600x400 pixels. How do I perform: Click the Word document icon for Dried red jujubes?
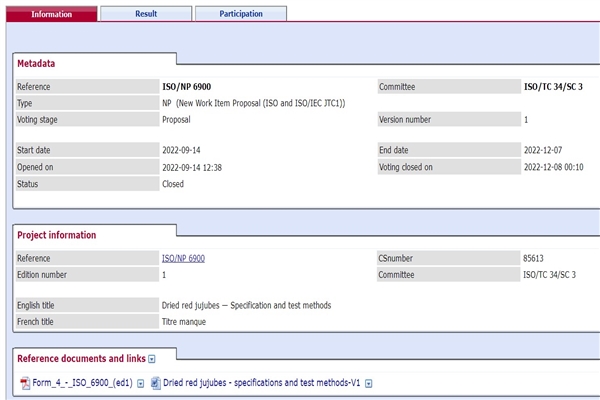pos(156,382)
